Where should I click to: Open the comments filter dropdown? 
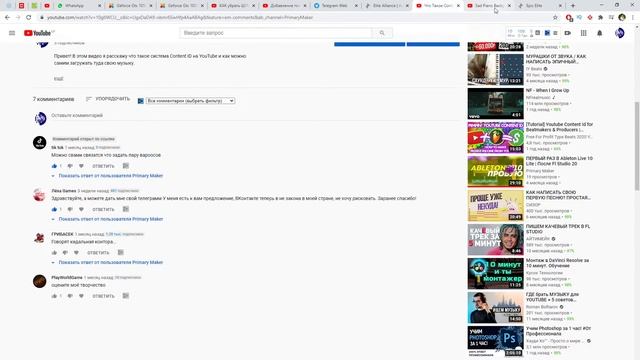pos(190,101)
